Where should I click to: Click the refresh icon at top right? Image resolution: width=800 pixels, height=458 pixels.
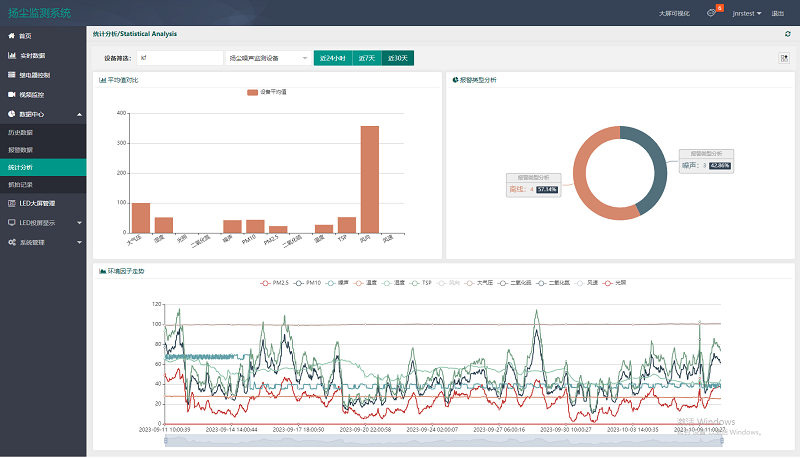pyautogui.click(x=787, y=34)
